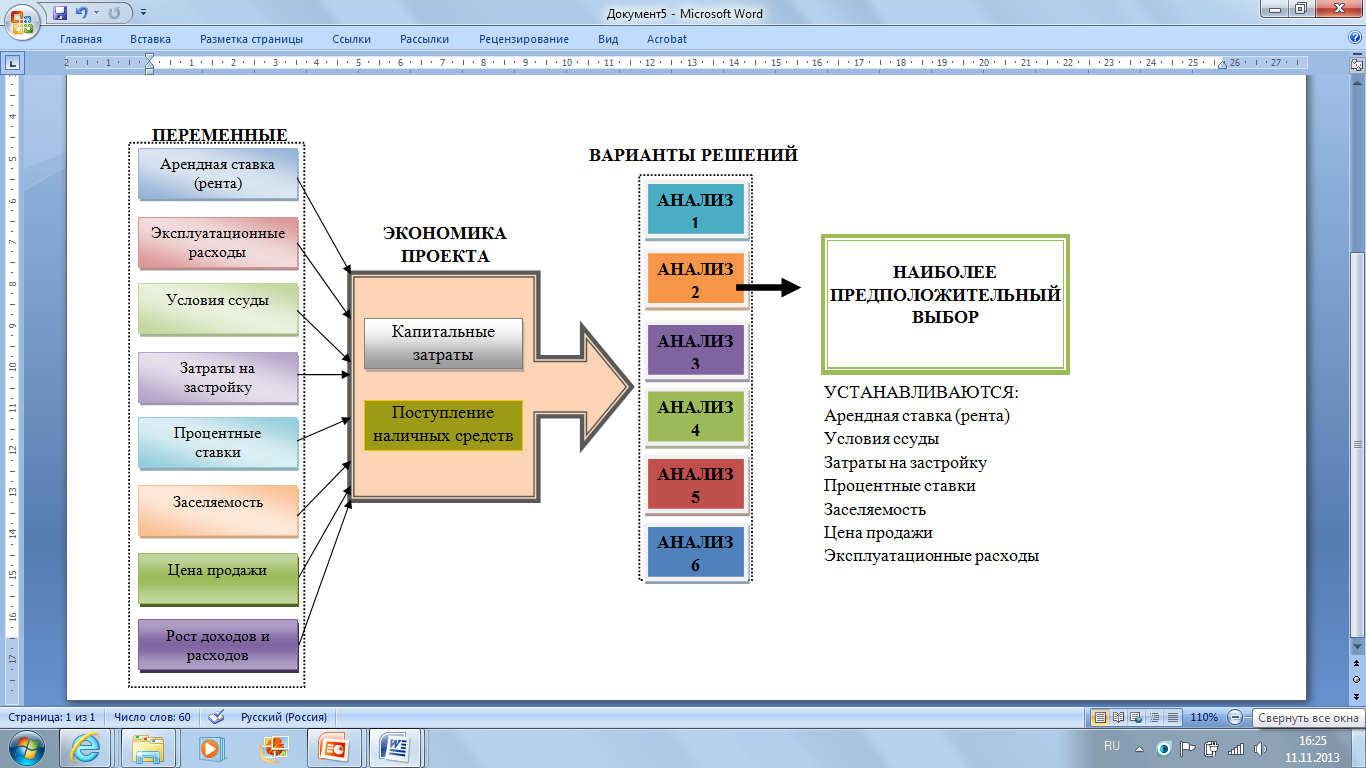The width and height of the screenshot is (1366, 768).
Task: Open the undo history dropdown arrow
Action: [x=95, y=13]
